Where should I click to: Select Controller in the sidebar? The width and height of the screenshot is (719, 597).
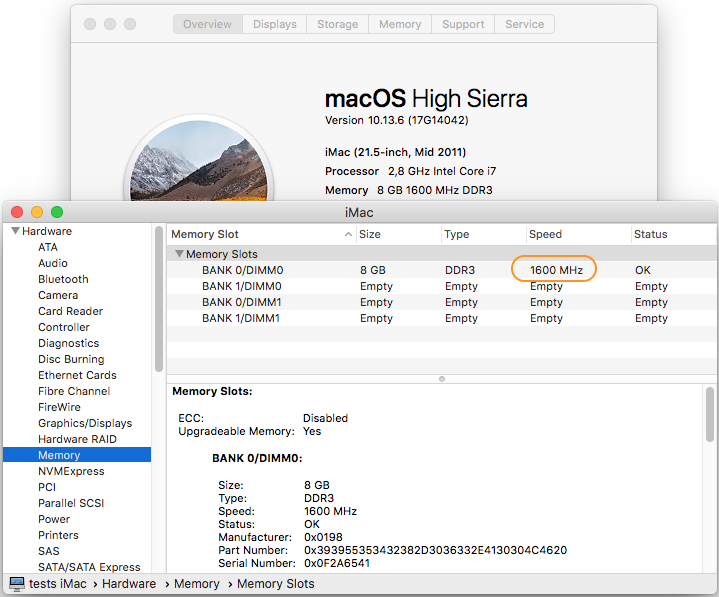coord(64,327)
